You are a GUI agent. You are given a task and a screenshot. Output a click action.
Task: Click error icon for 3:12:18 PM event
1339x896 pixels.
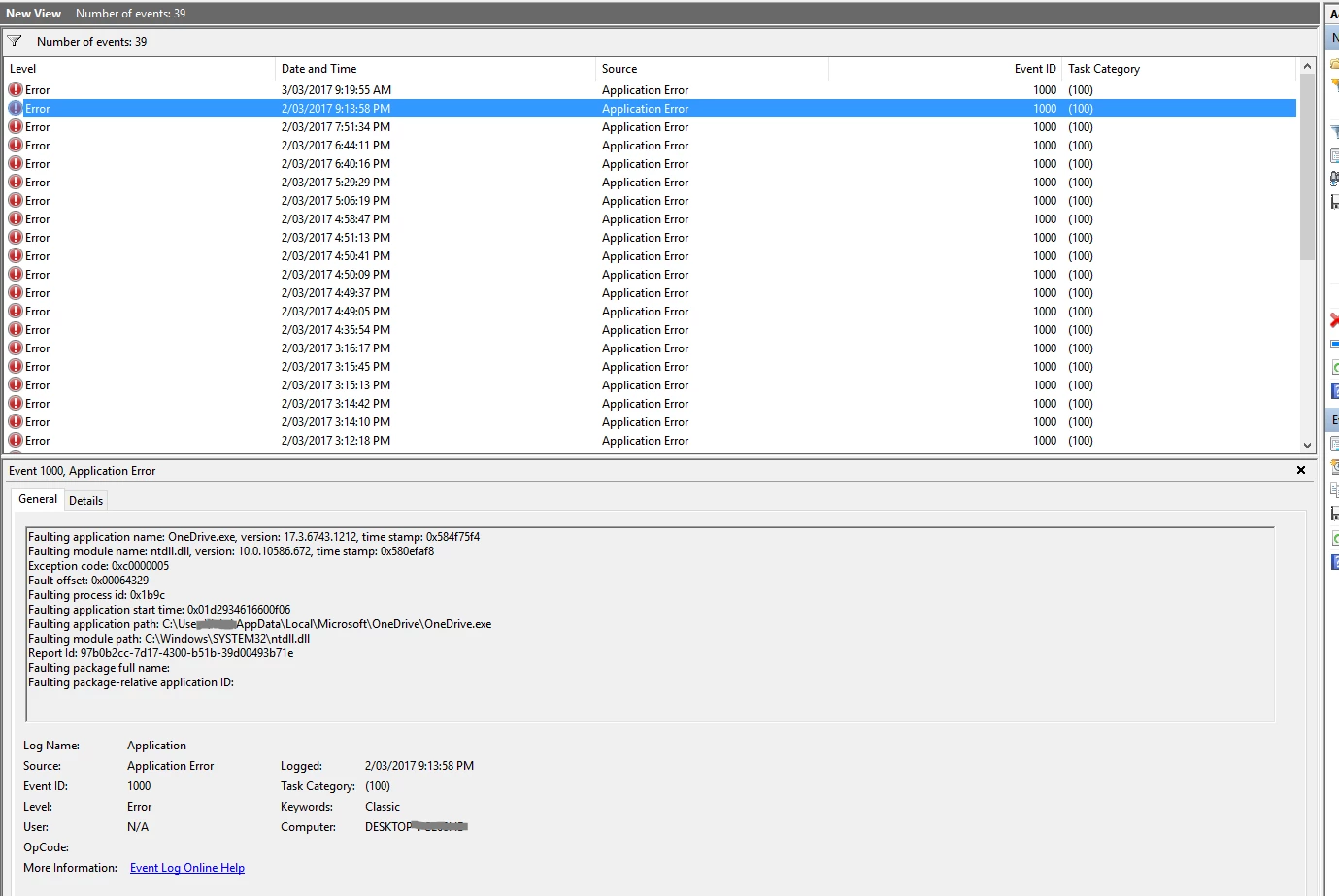point(16,440)
